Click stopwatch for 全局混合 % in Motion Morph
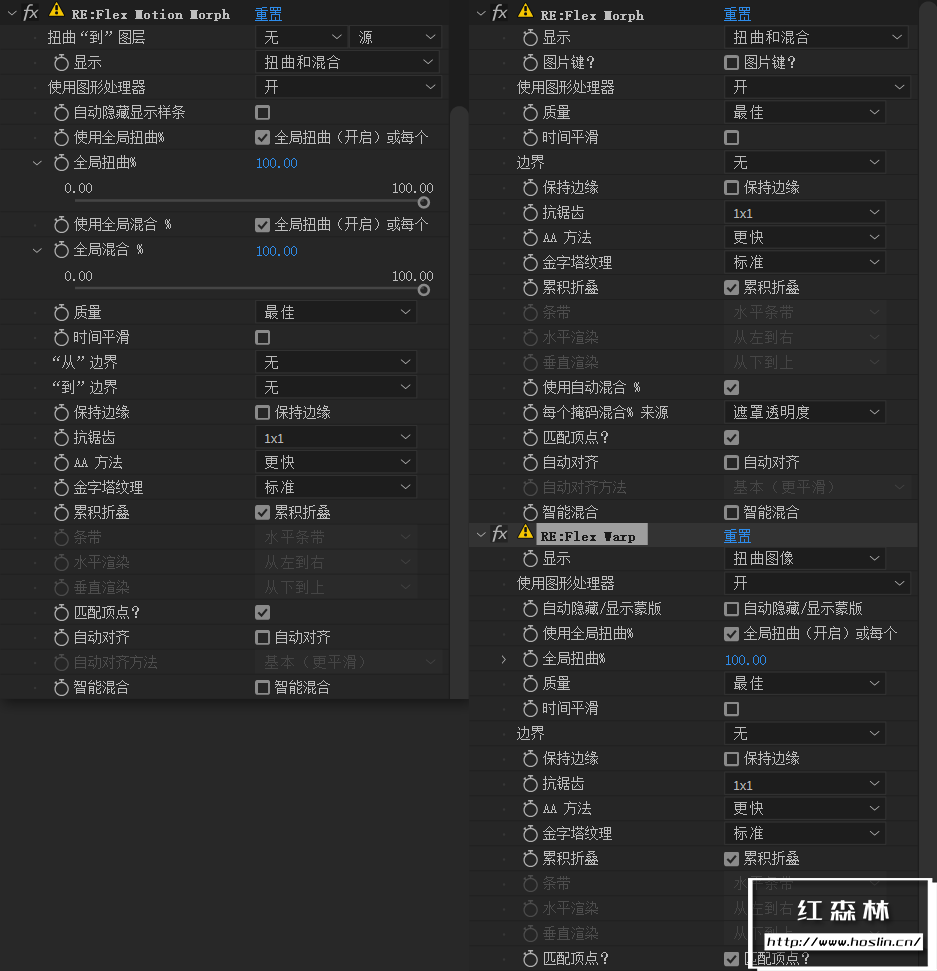The width and height of the screenshot is (937, 971). tap(61, 250)
